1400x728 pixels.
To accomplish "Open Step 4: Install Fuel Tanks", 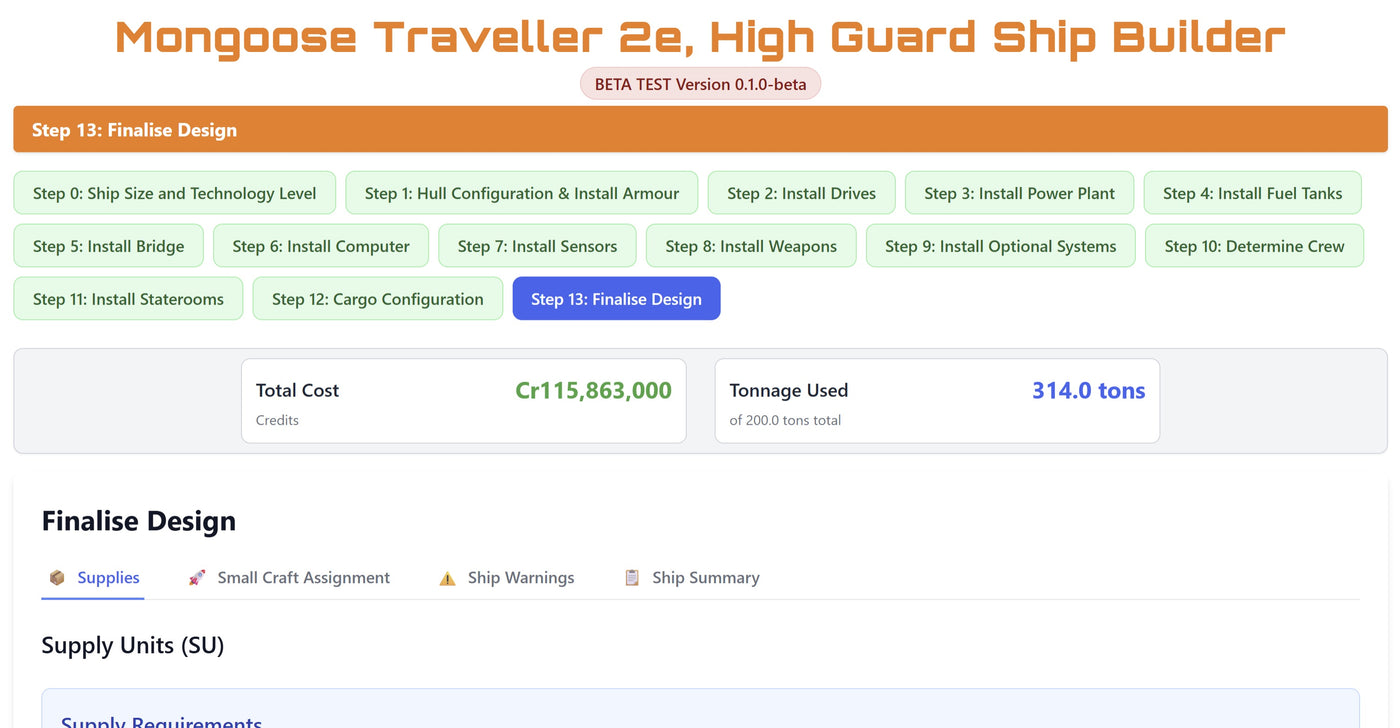I will pyautogui.click(x=1252, y=193).
